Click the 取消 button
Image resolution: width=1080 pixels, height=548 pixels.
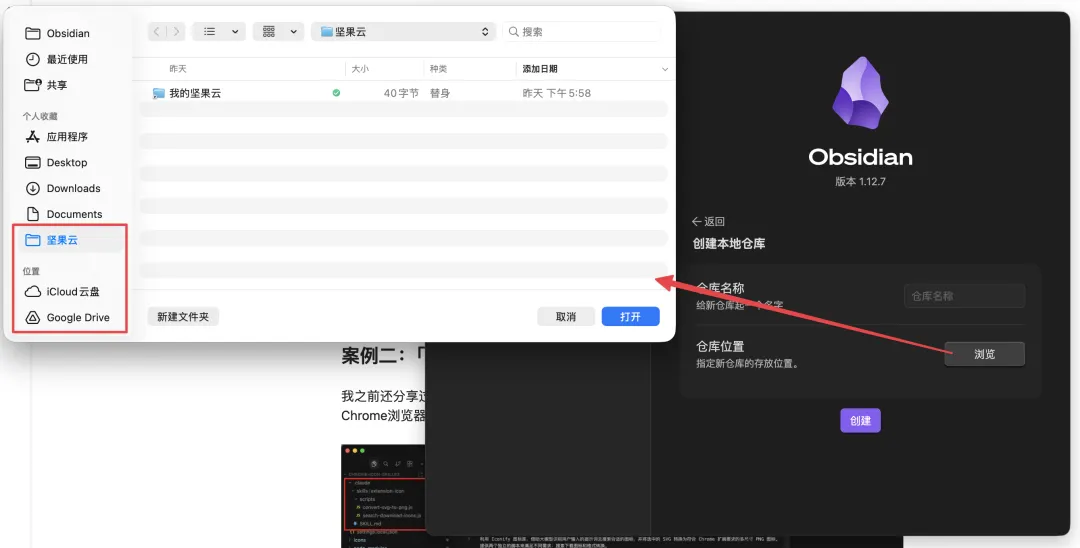point(566,316)
